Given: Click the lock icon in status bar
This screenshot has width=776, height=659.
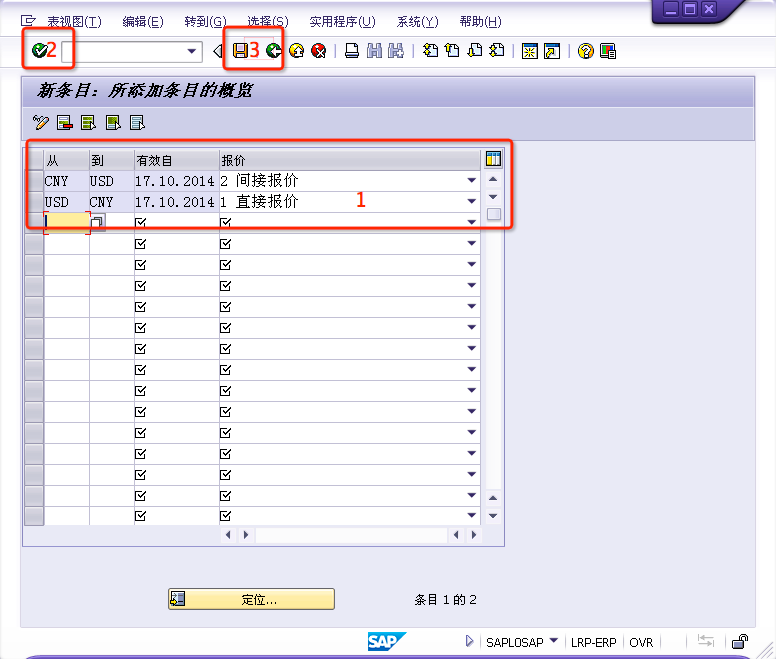Looking at the screenshot, I should 740,642.
